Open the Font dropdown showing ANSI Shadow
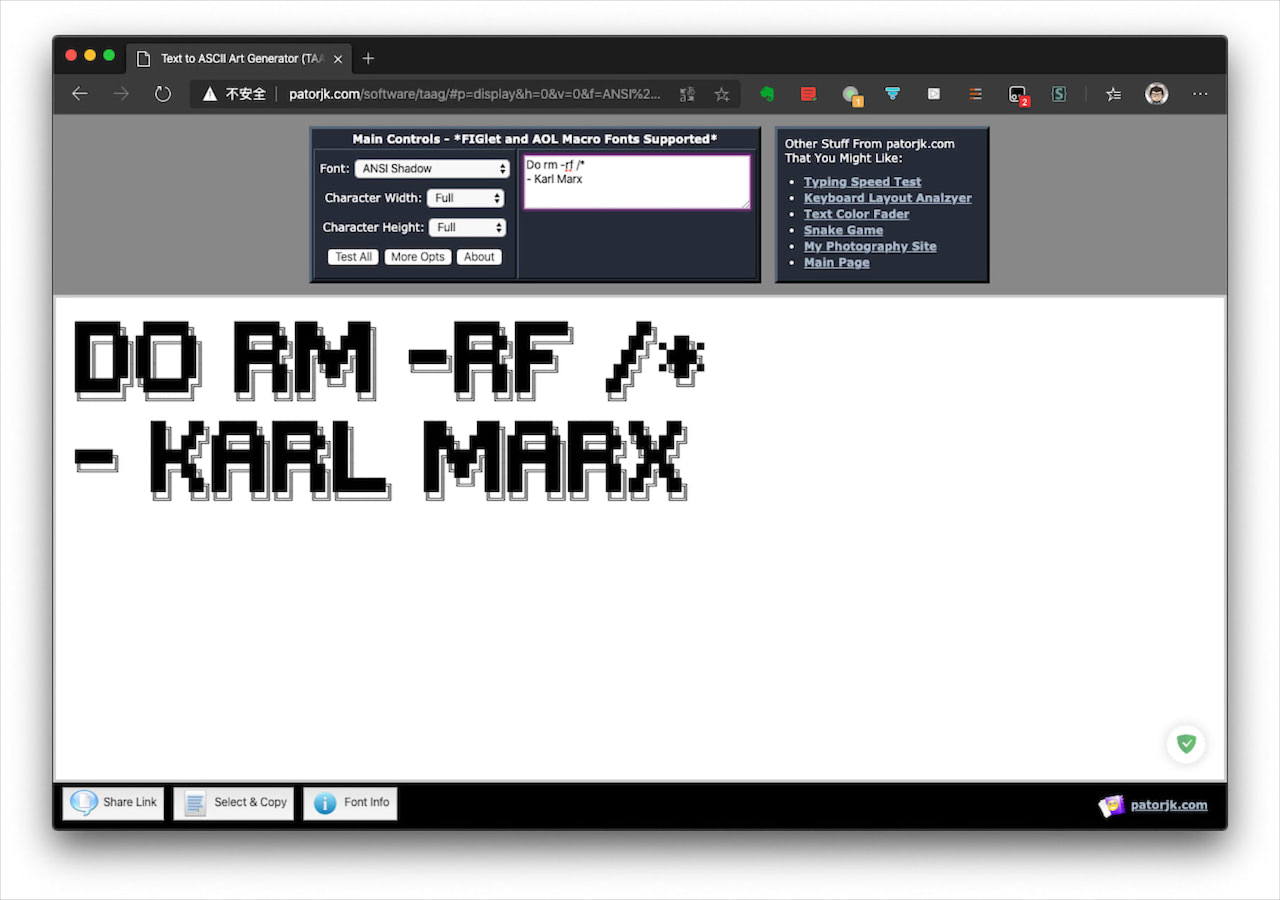The image size is (1280, 900). click(432, 169)
